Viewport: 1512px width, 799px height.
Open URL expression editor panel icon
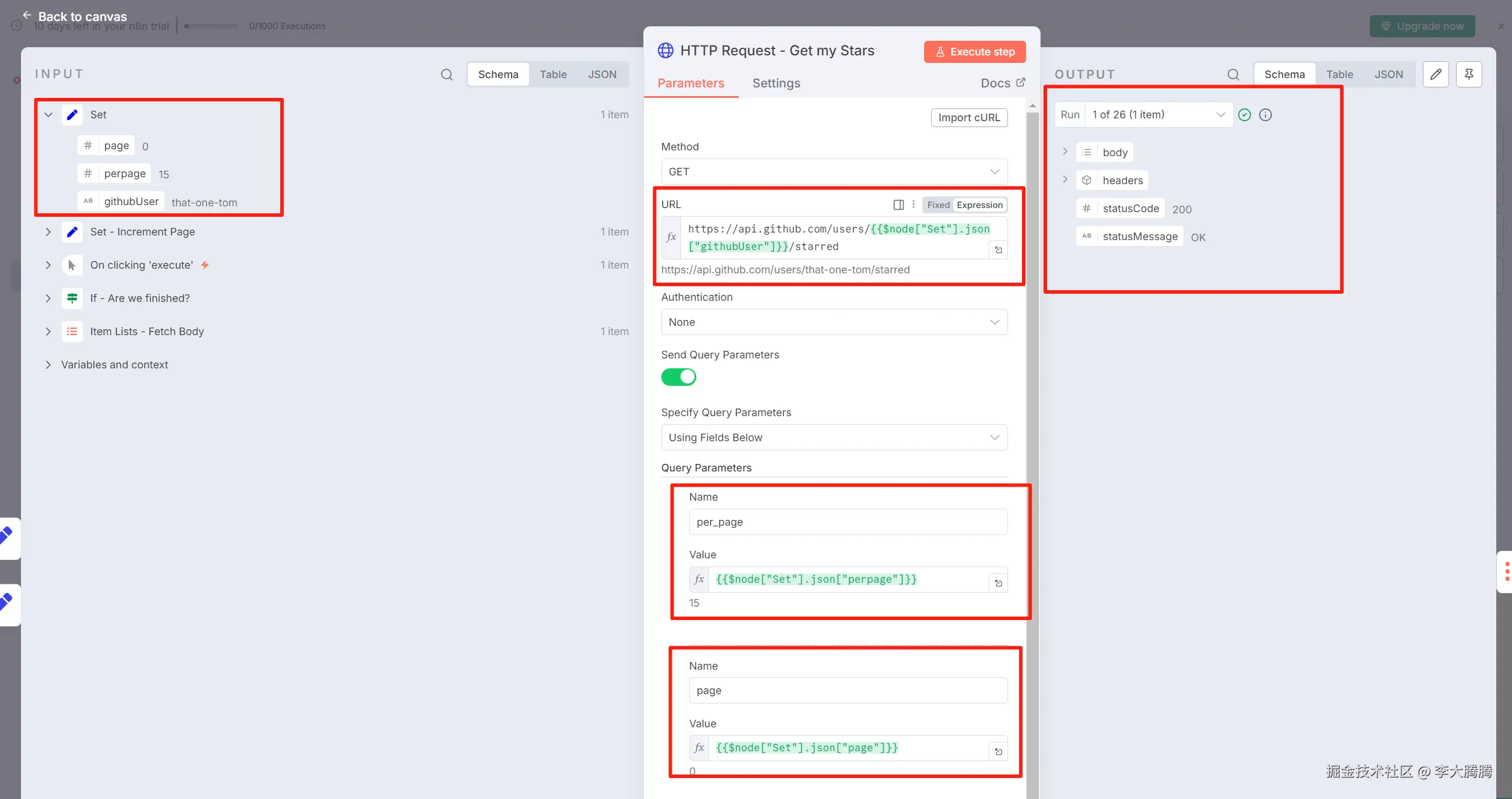[898, 205]
